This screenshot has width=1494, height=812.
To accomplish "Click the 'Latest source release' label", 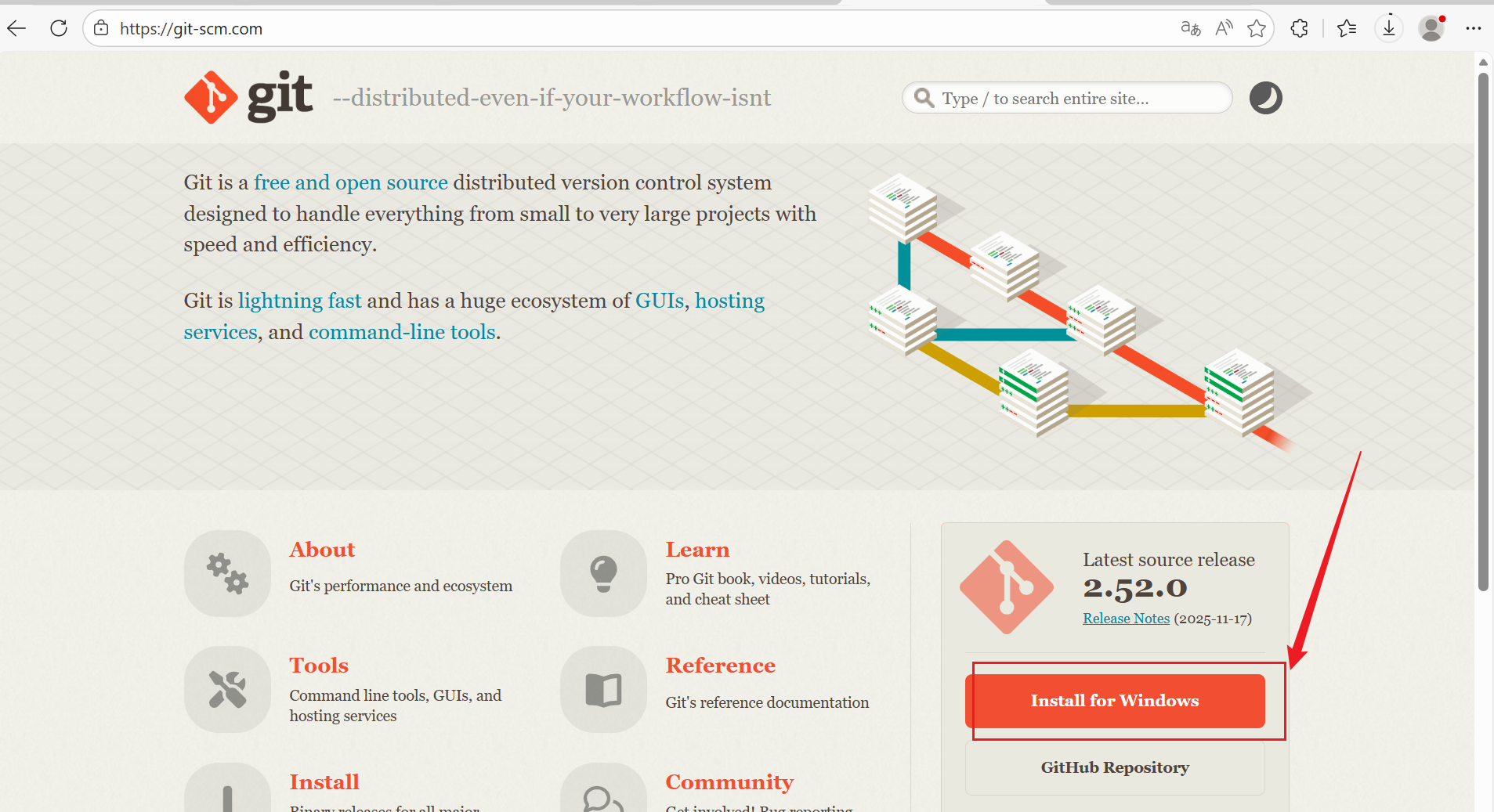I will (1169, 560).
